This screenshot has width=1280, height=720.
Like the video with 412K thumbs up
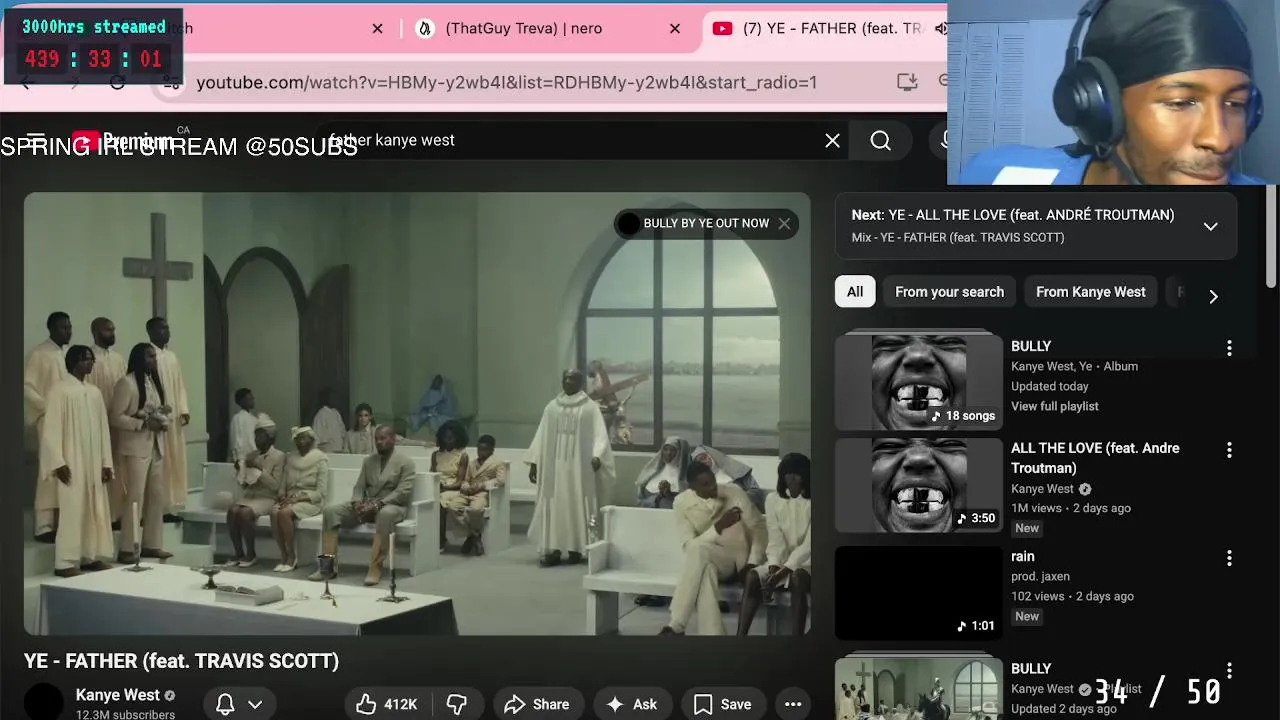(386, 704)
